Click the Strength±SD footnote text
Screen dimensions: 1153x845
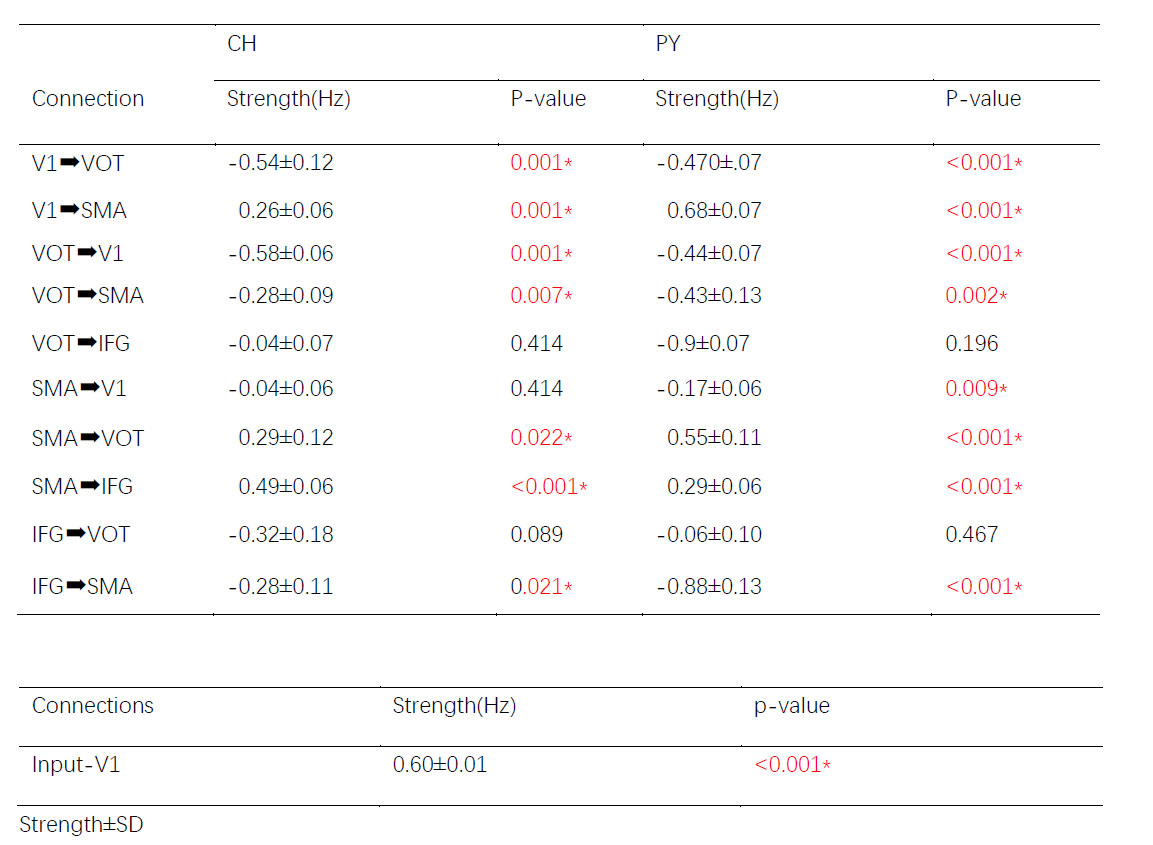[x=81, y=825]
